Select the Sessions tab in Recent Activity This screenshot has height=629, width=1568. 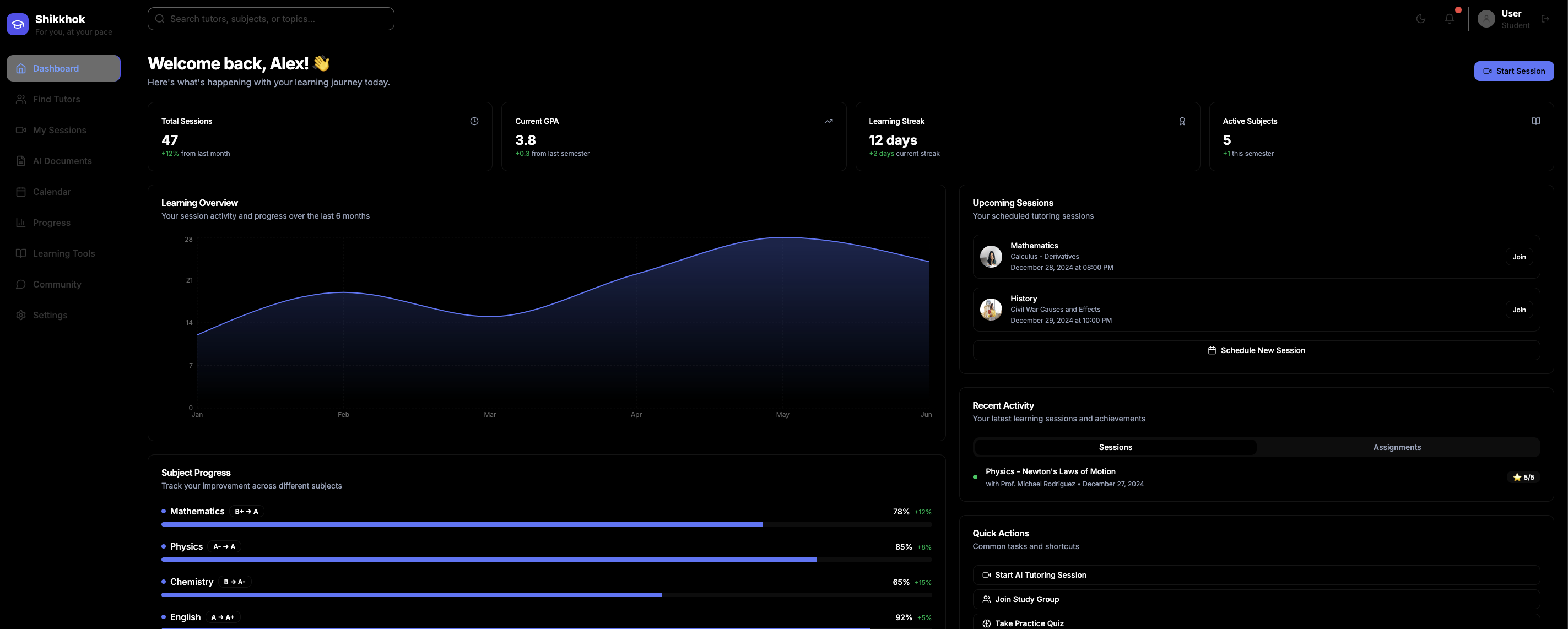click(x=1115, y=447)
